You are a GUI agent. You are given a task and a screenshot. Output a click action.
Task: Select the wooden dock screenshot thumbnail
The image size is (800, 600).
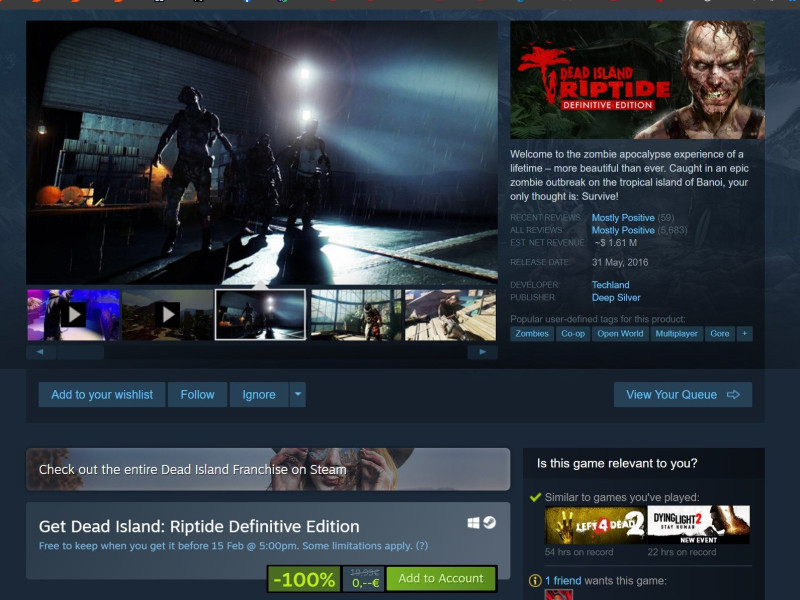[451, 315]
